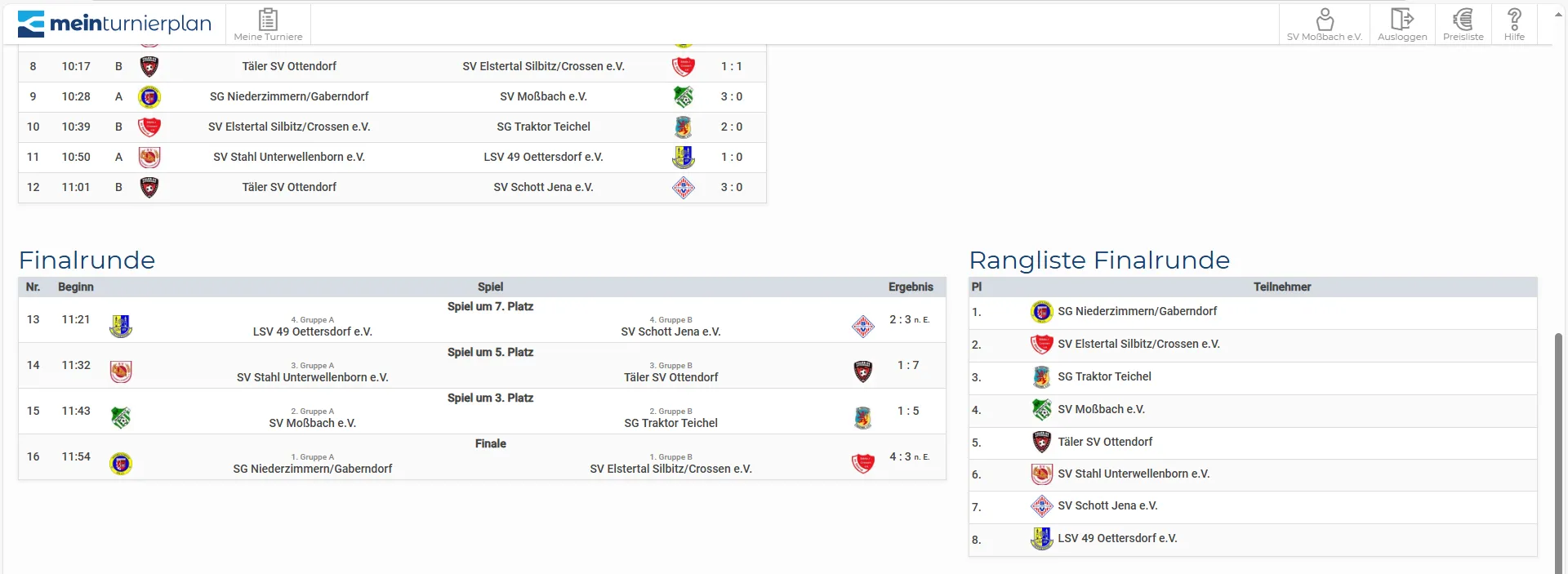Click SV Moßbach crest in game 15

click(121, 418)
